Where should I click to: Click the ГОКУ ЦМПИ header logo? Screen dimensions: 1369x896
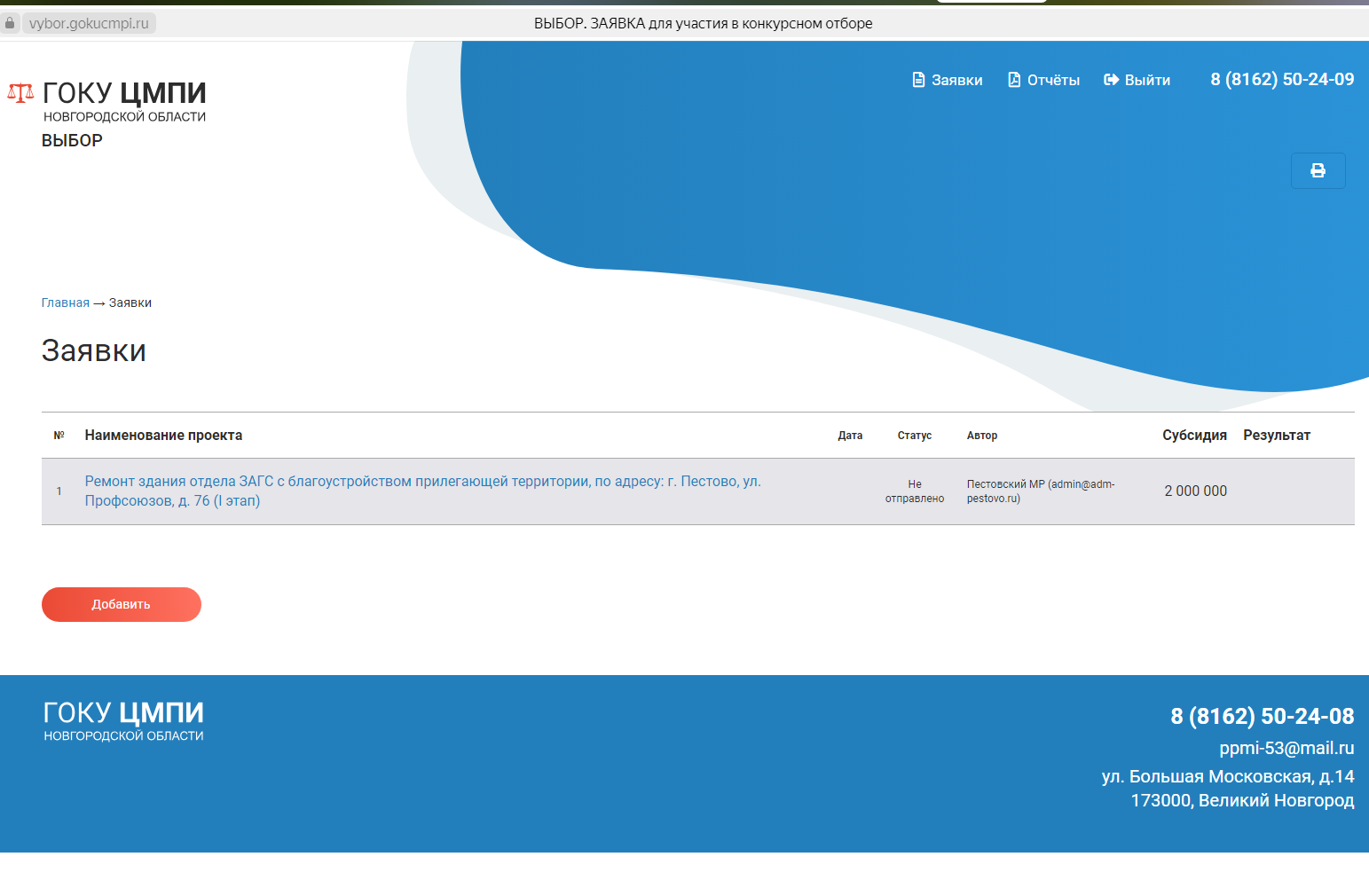tap(124, 100)
